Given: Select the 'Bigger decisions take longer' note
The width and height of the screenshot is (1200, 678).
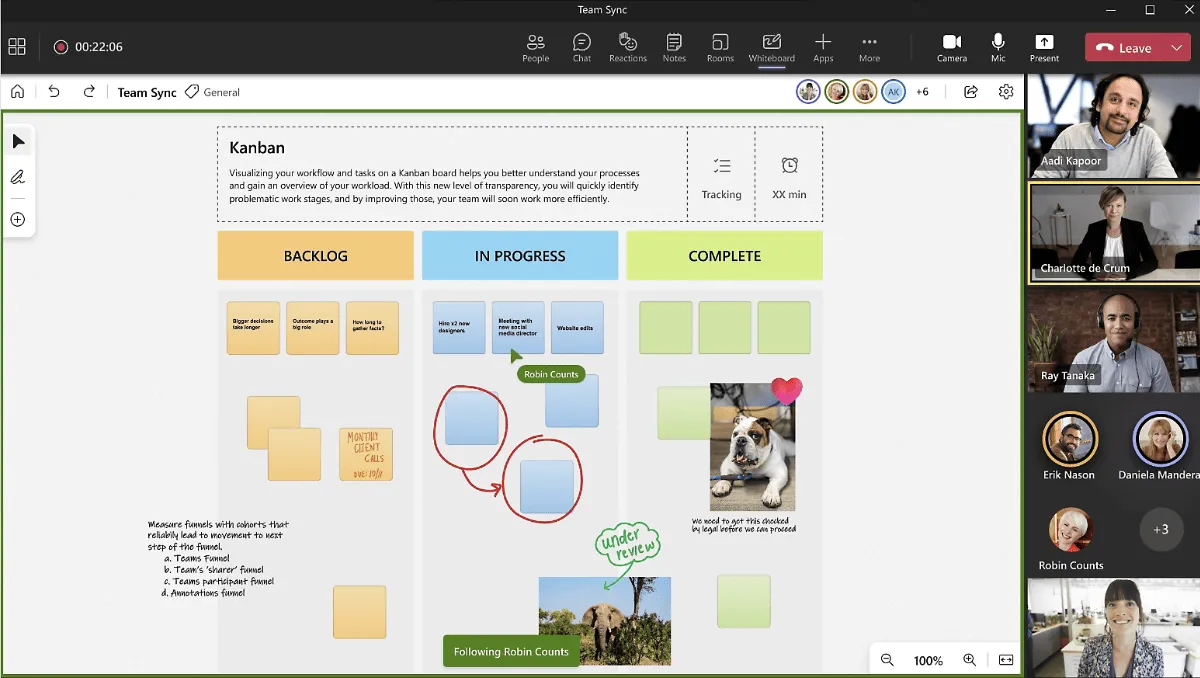Looking at the screenshot, I should [x=253, y=328].
